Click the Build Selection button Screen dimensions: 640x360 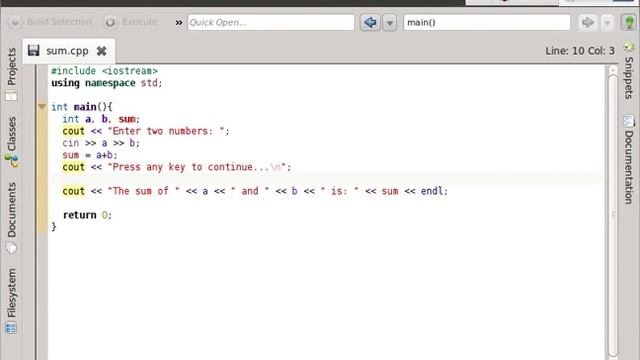coord(50,22)
